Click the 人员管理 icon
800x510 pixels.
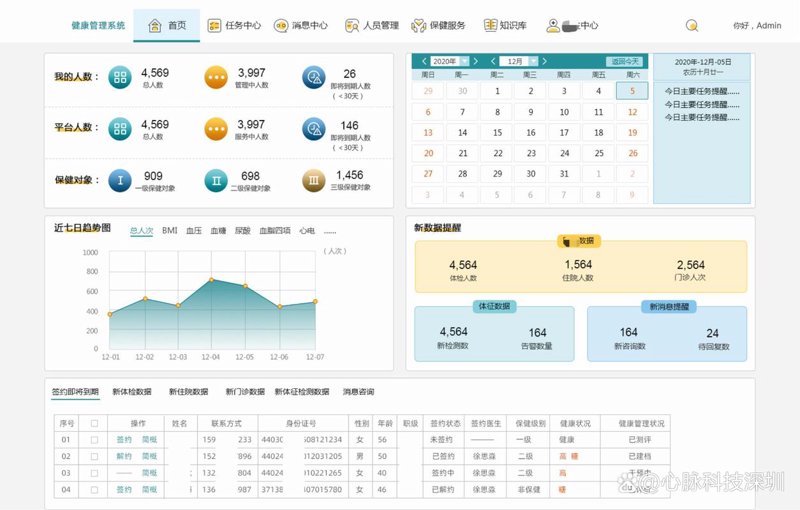coord(352,26)
